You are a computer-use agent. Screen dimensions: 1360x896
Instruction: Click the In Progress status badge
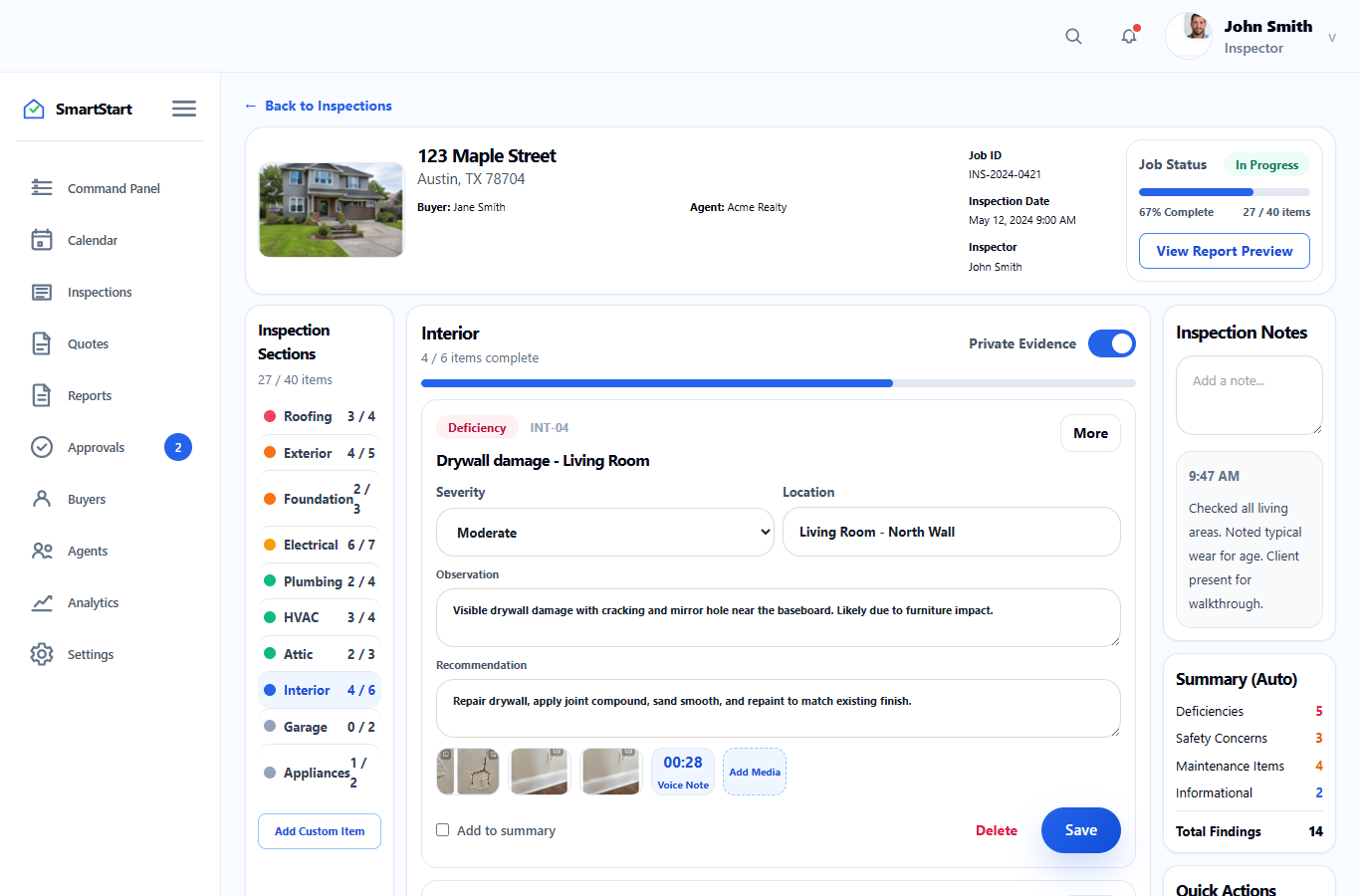1266,165
